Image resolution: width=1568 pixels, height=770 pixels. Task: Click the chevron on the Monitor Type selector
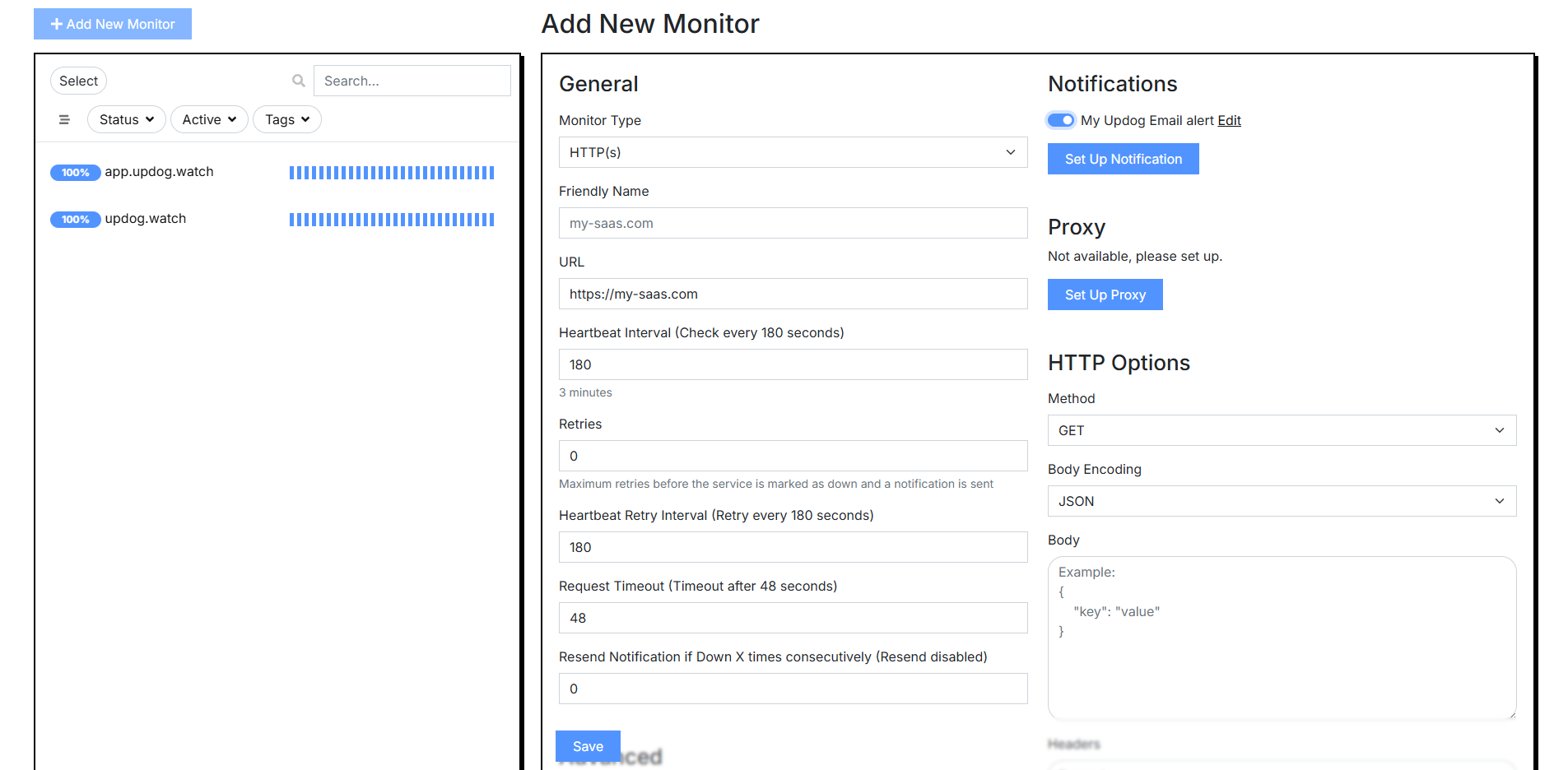click(x=1010, y=152)
